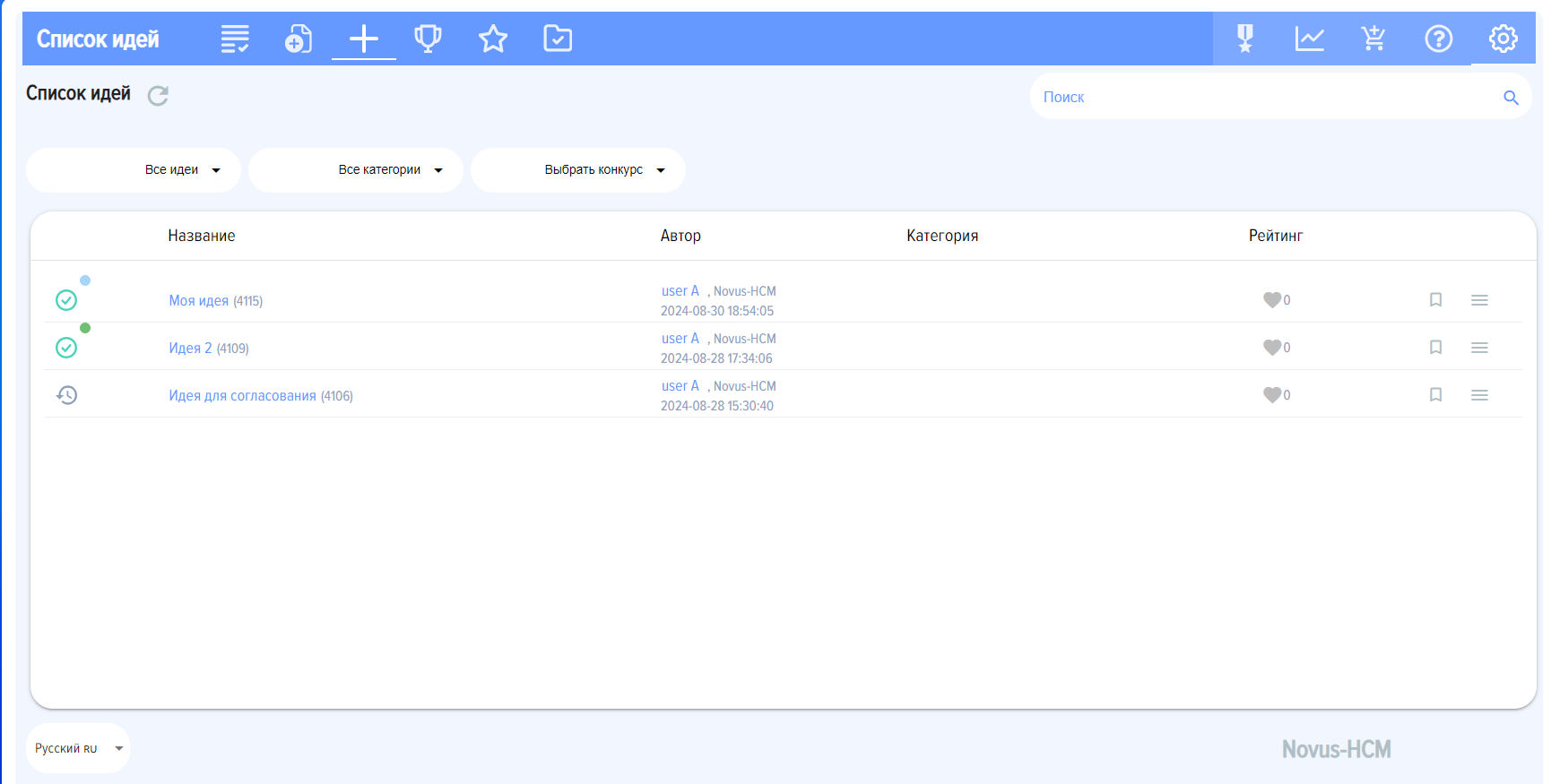This screenshot has width=1551, height=784.
Task: Open the row menu for 'Моя идея'
Action: coord(1479,300)
